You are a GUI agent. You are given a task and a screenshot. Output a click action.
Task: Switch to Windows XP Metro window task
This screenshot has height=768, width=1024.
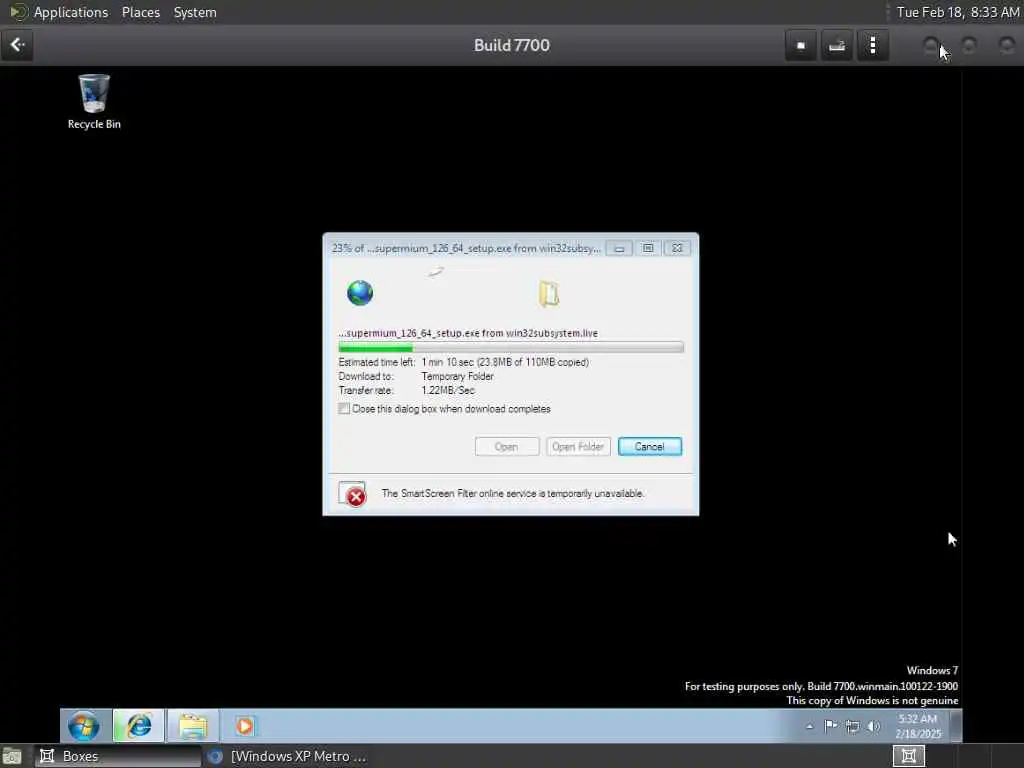click(x=287, y=756)
